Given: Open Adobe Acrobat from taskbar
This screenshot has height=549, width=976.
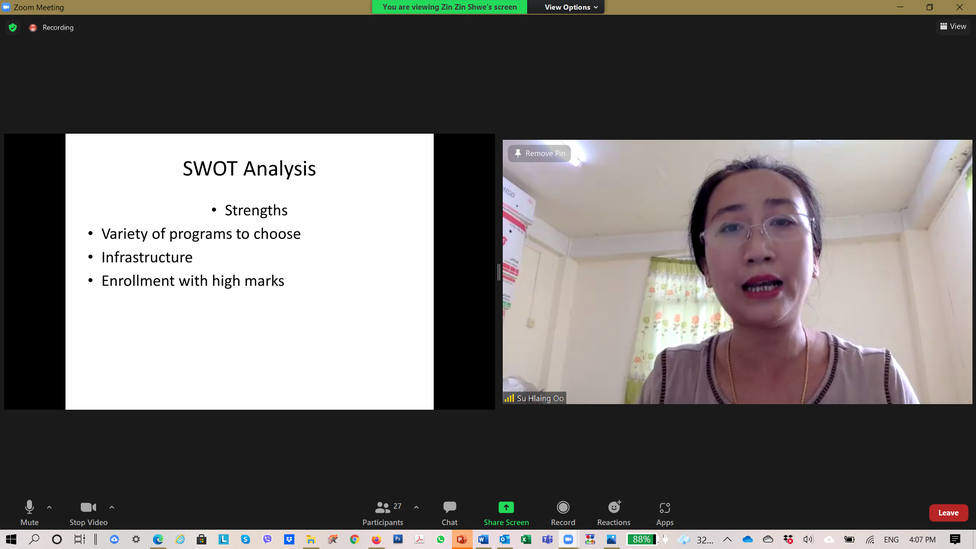Looking at the screenshot, I should click(x=420, y=540).
